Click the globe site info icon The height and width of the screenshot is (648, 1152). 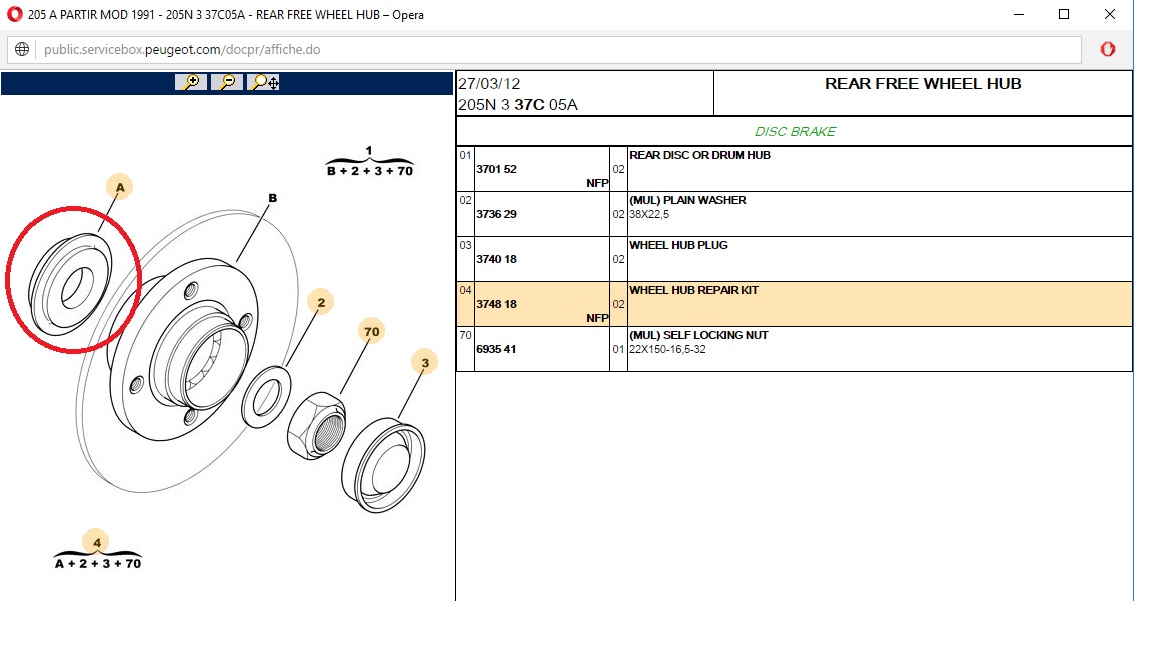23,50
